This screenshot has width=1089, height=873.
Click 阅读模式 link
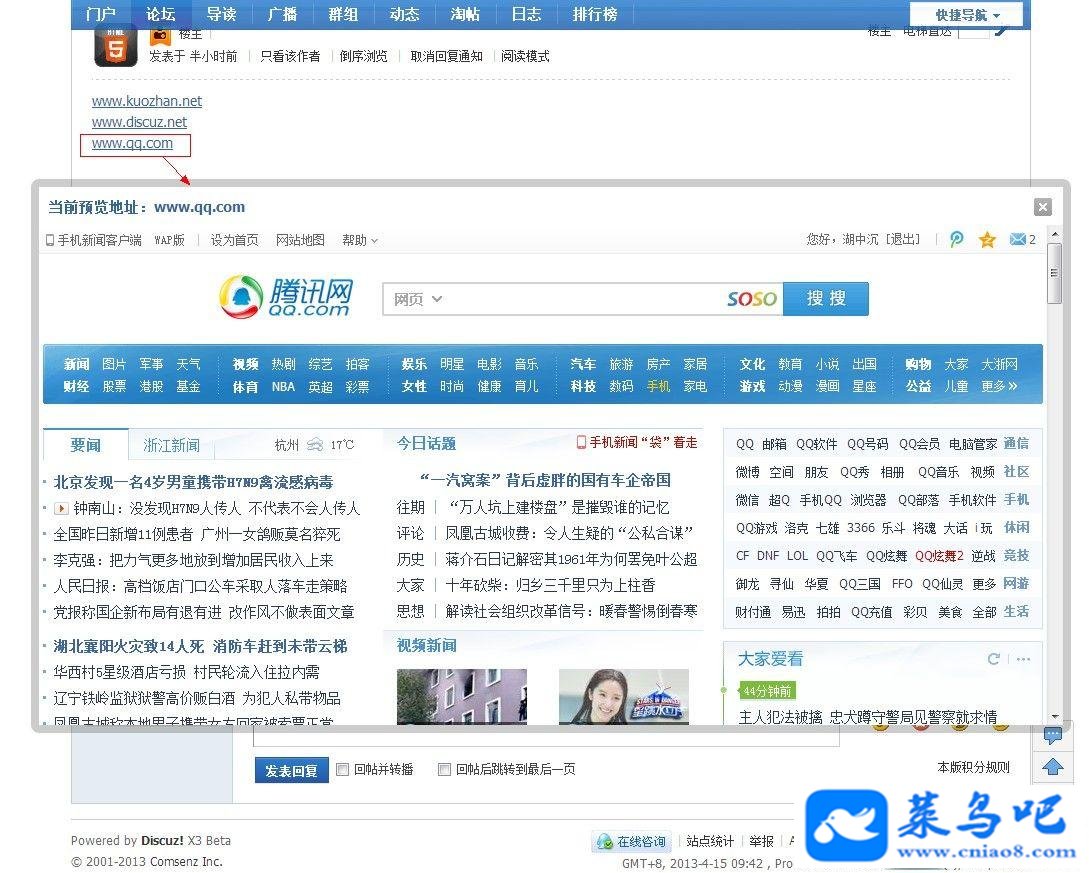click(525, 56)
